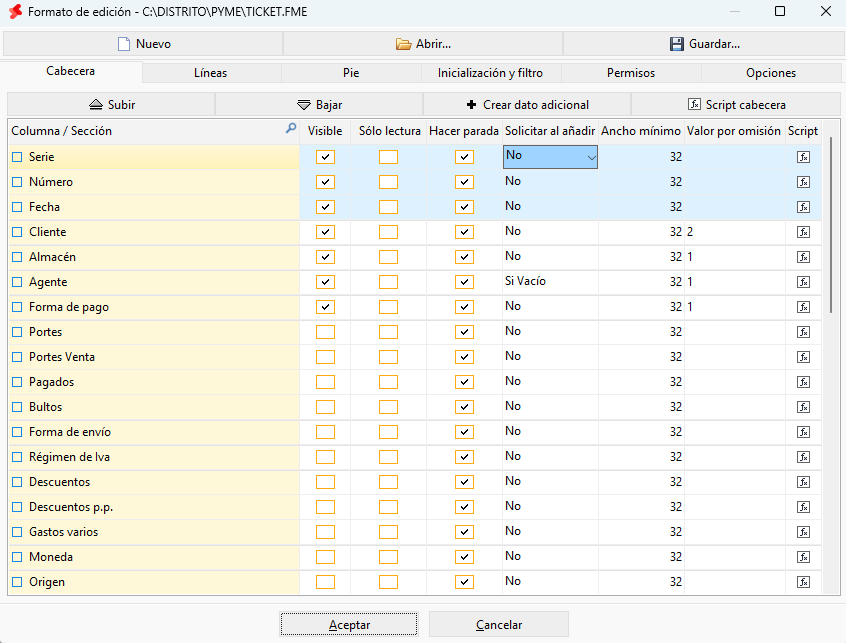Open Solicitar al añadir cell for Número
Viewport: 846px width, 643px height.
click(x=550, y=182)
